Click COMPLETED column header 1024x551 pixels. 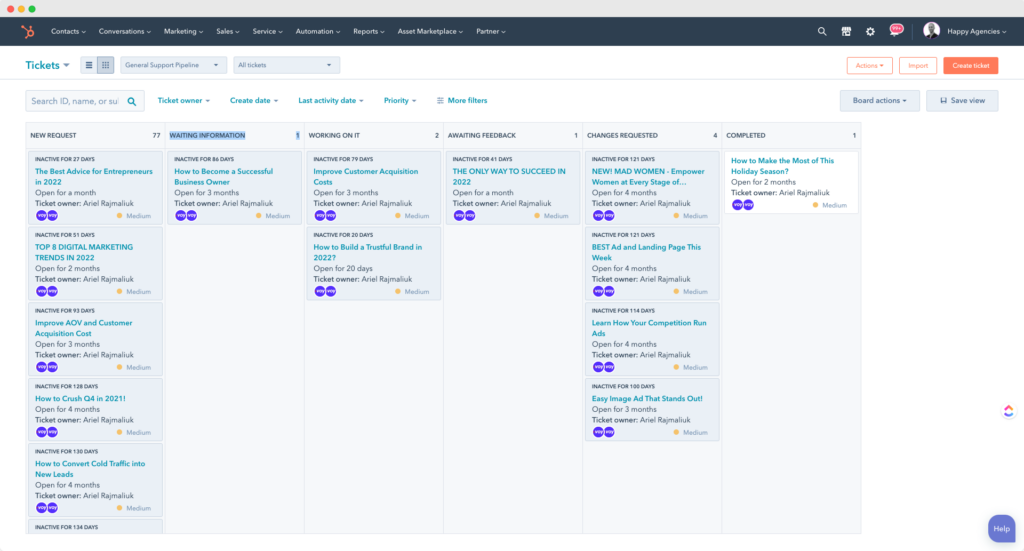pos(745,135)
